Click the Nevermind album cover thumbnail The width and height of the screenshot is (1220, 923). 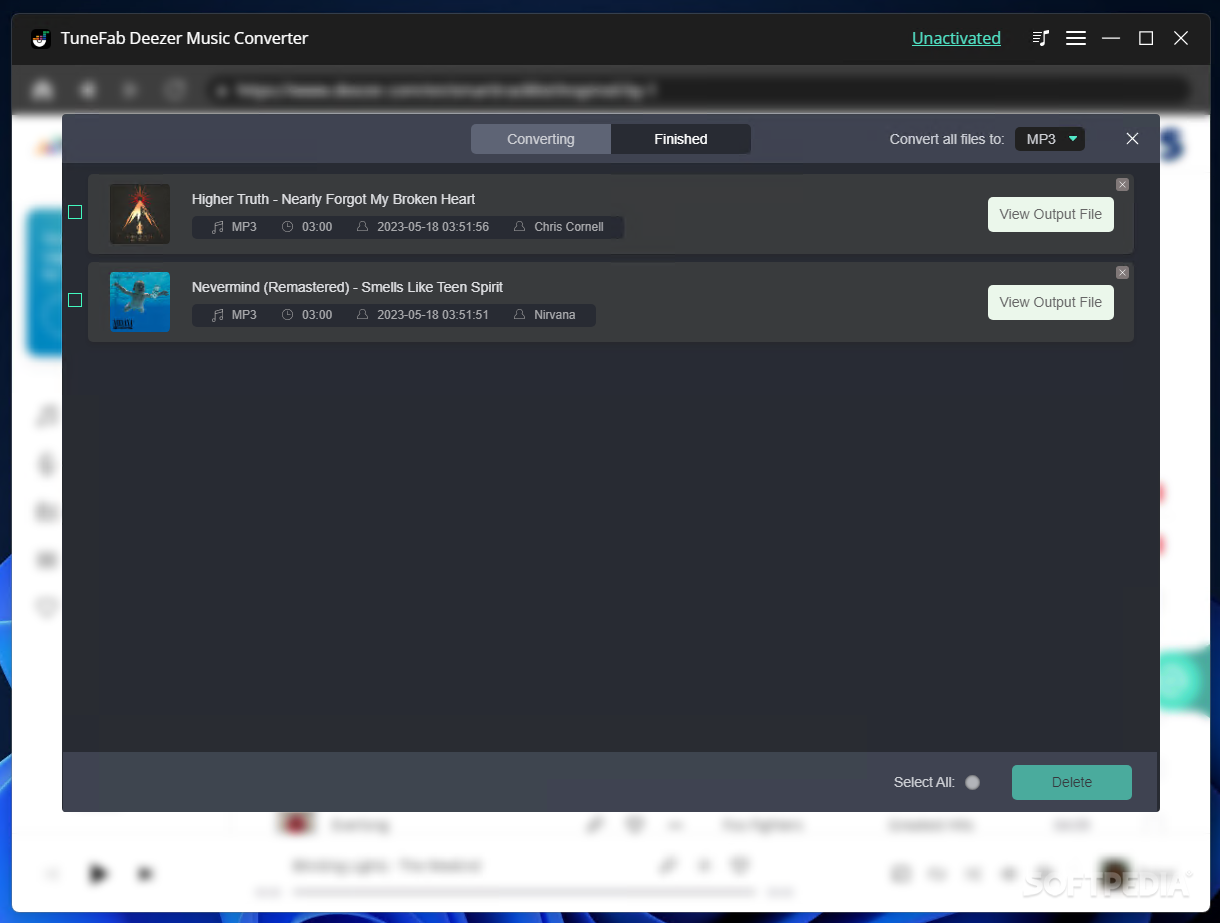click(140, 302)
